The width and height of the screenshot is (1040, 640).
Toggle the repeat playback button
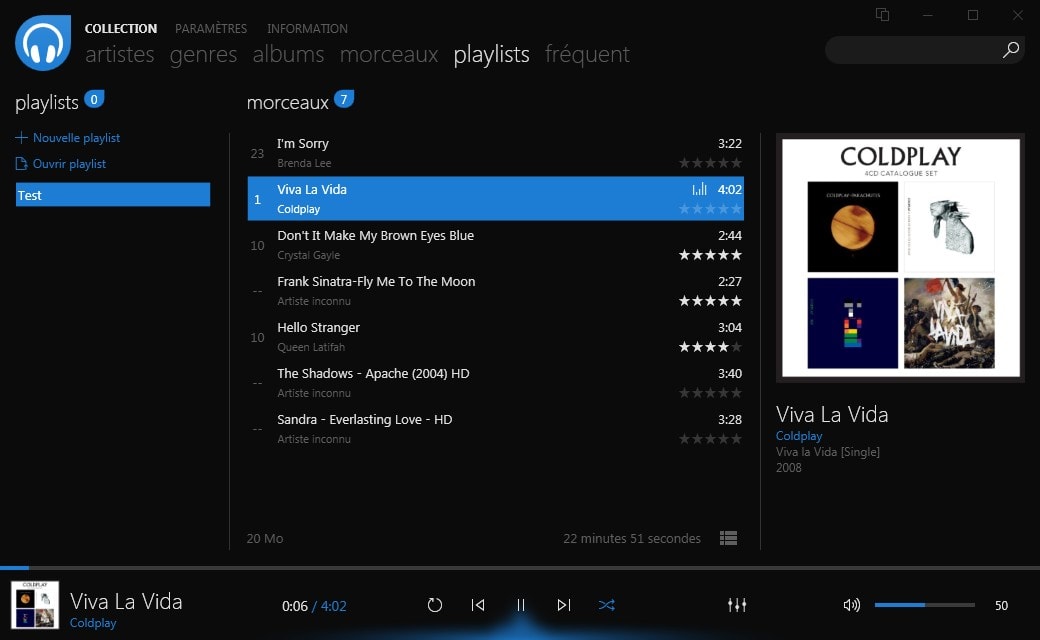434,605
